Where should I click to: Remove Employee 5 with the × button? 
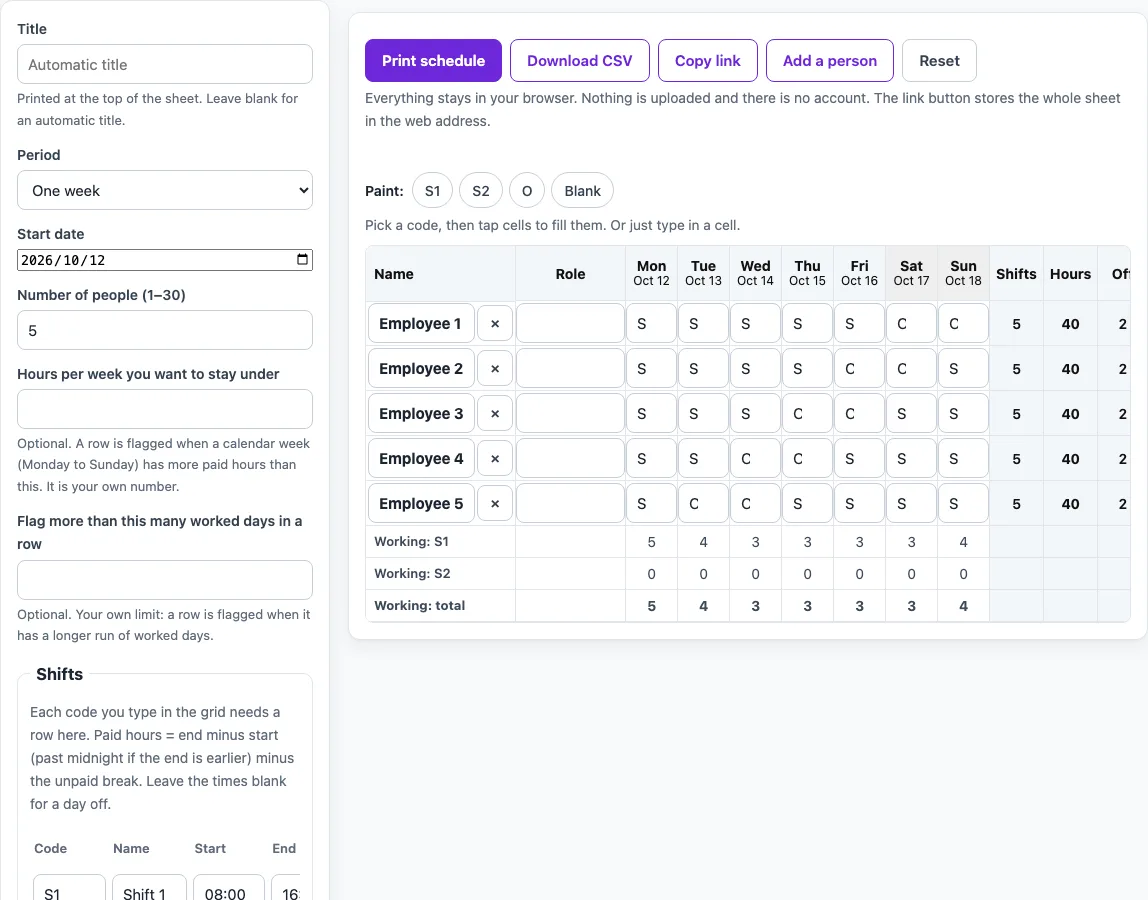pyautogui.click(x=495, y=504)
